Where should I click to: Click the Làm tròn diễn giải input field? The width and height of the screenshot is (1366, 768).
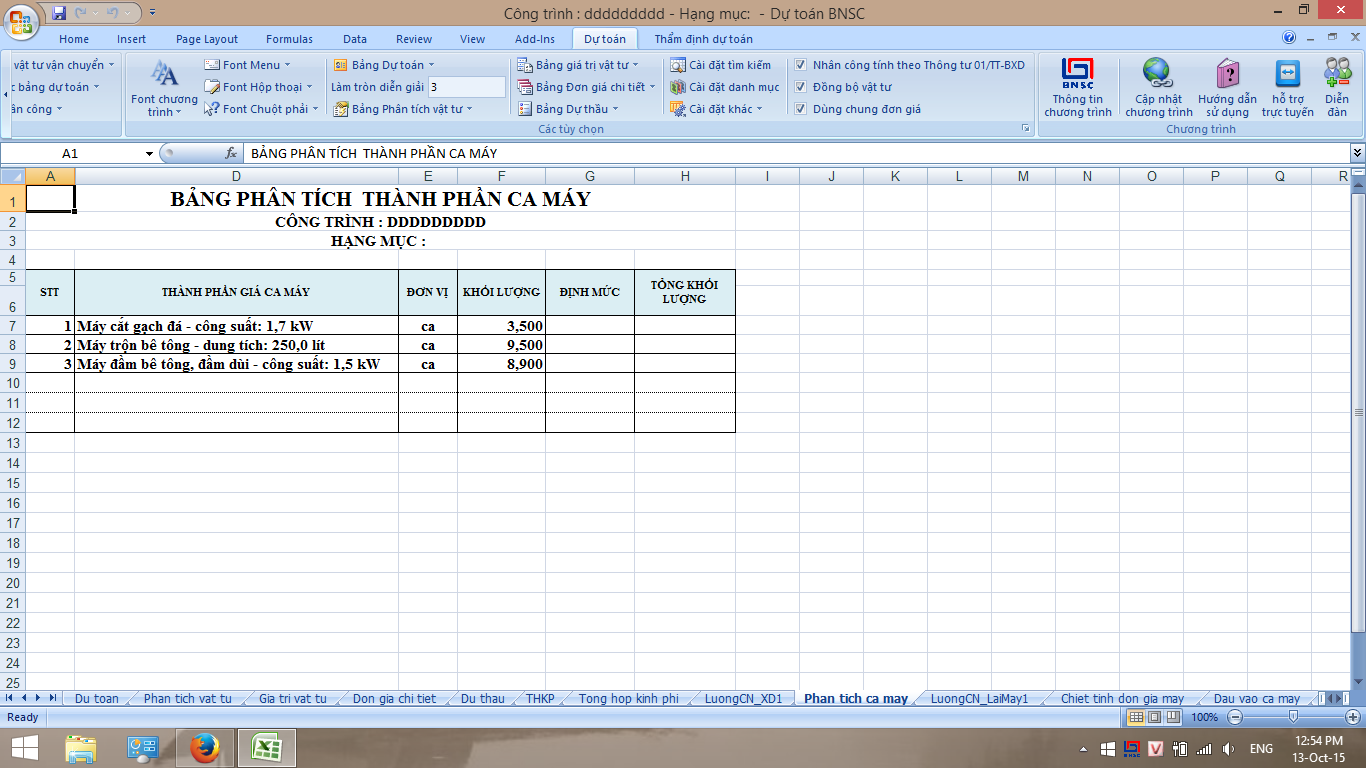point(467,87)
